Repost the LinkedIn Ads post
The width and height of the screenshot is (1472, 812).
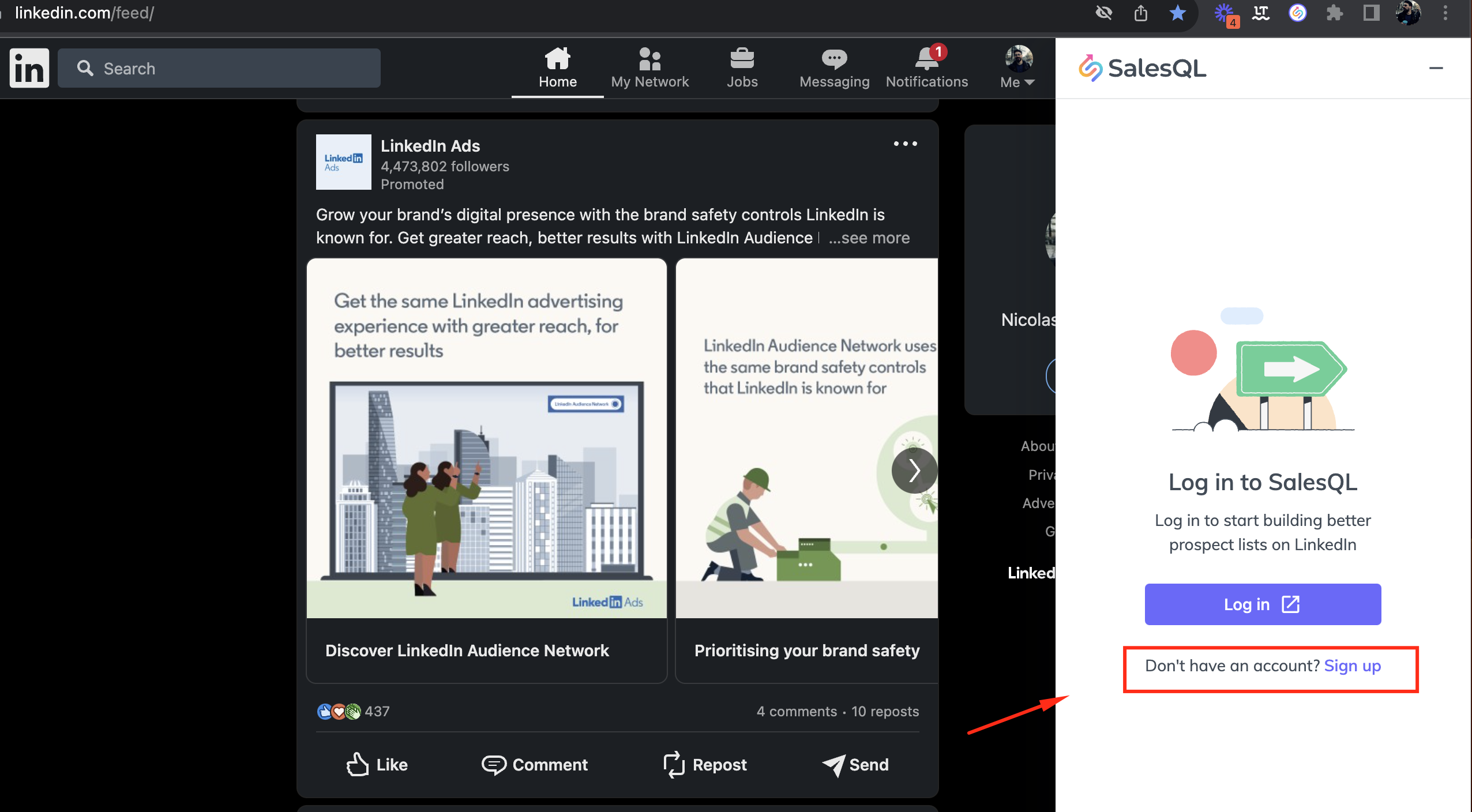click(705, 765)
